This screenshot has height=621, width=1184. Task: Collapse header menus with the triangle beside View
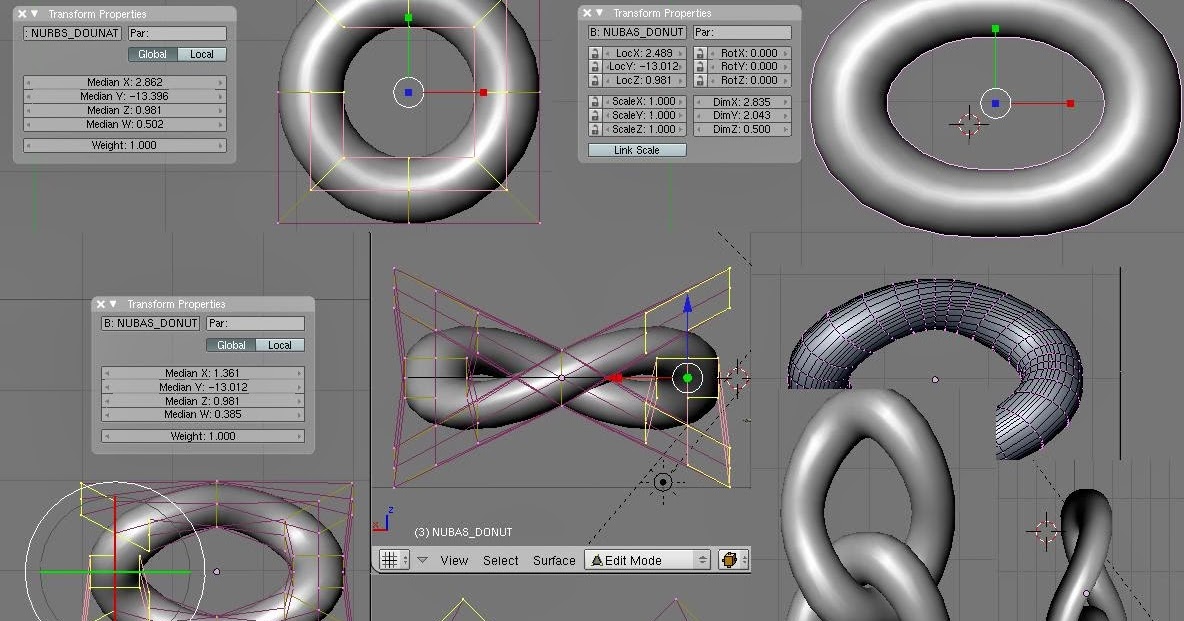(423, 560)
